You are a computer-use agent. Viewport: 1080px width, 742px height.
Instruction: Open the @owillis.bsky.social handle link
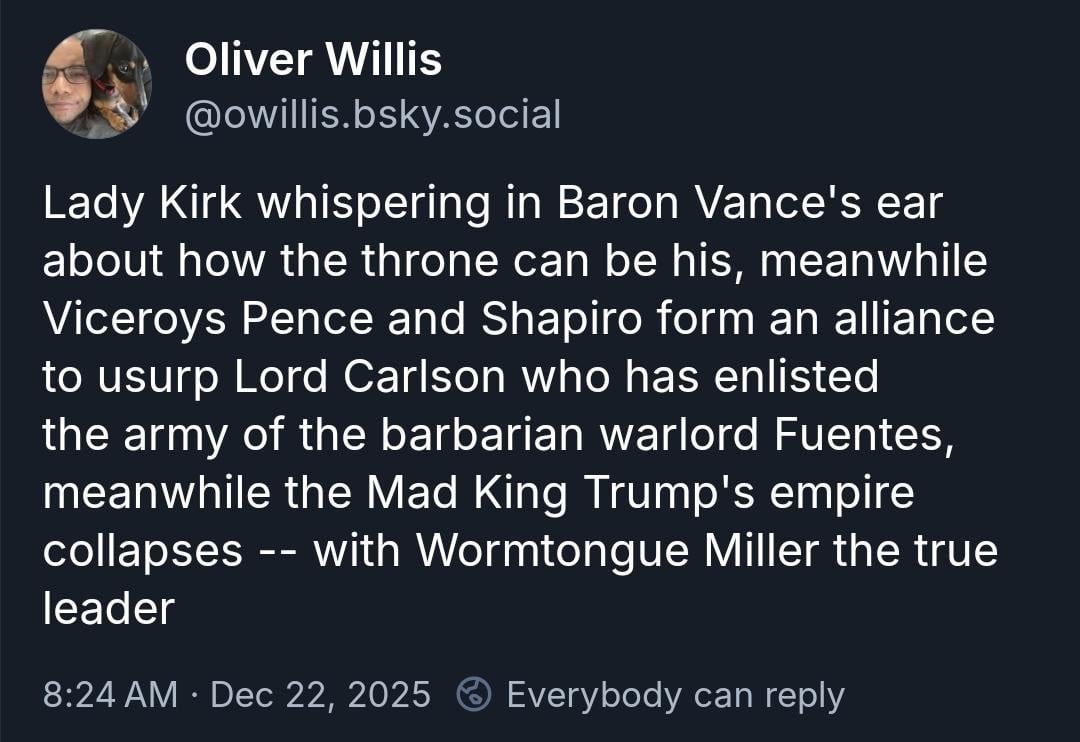click(373, 115)
